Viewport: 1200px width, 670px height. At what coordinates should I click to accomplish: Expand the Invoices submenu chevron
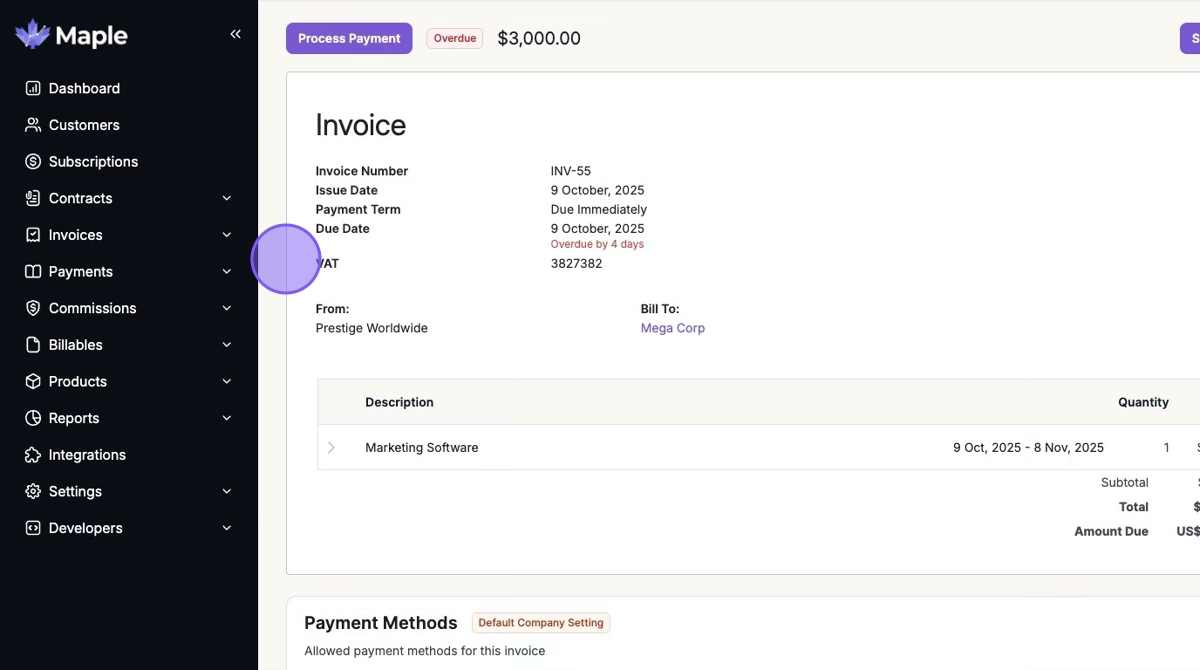(227, 235)
